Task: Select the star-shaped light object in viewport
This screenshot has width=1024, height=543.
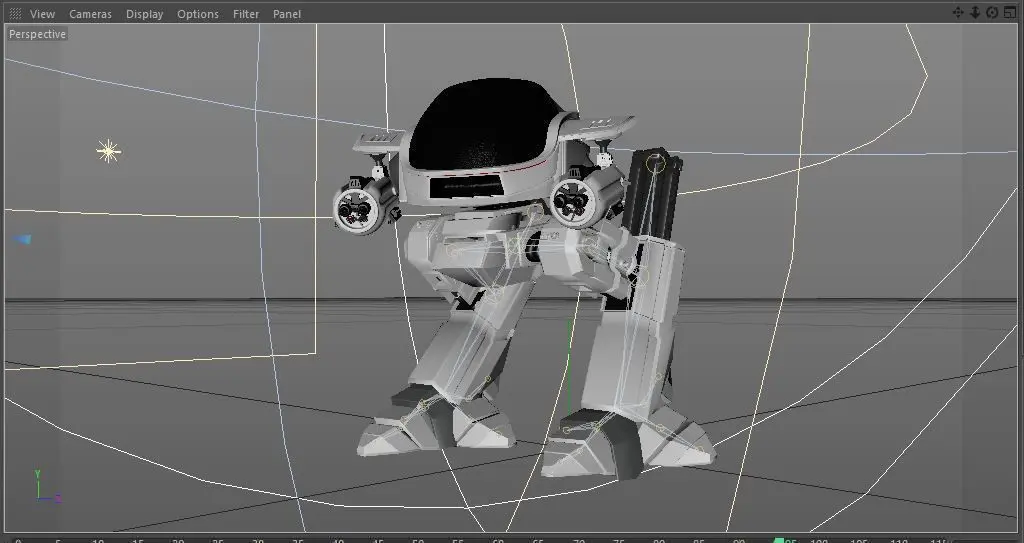Action: (108, 152)
